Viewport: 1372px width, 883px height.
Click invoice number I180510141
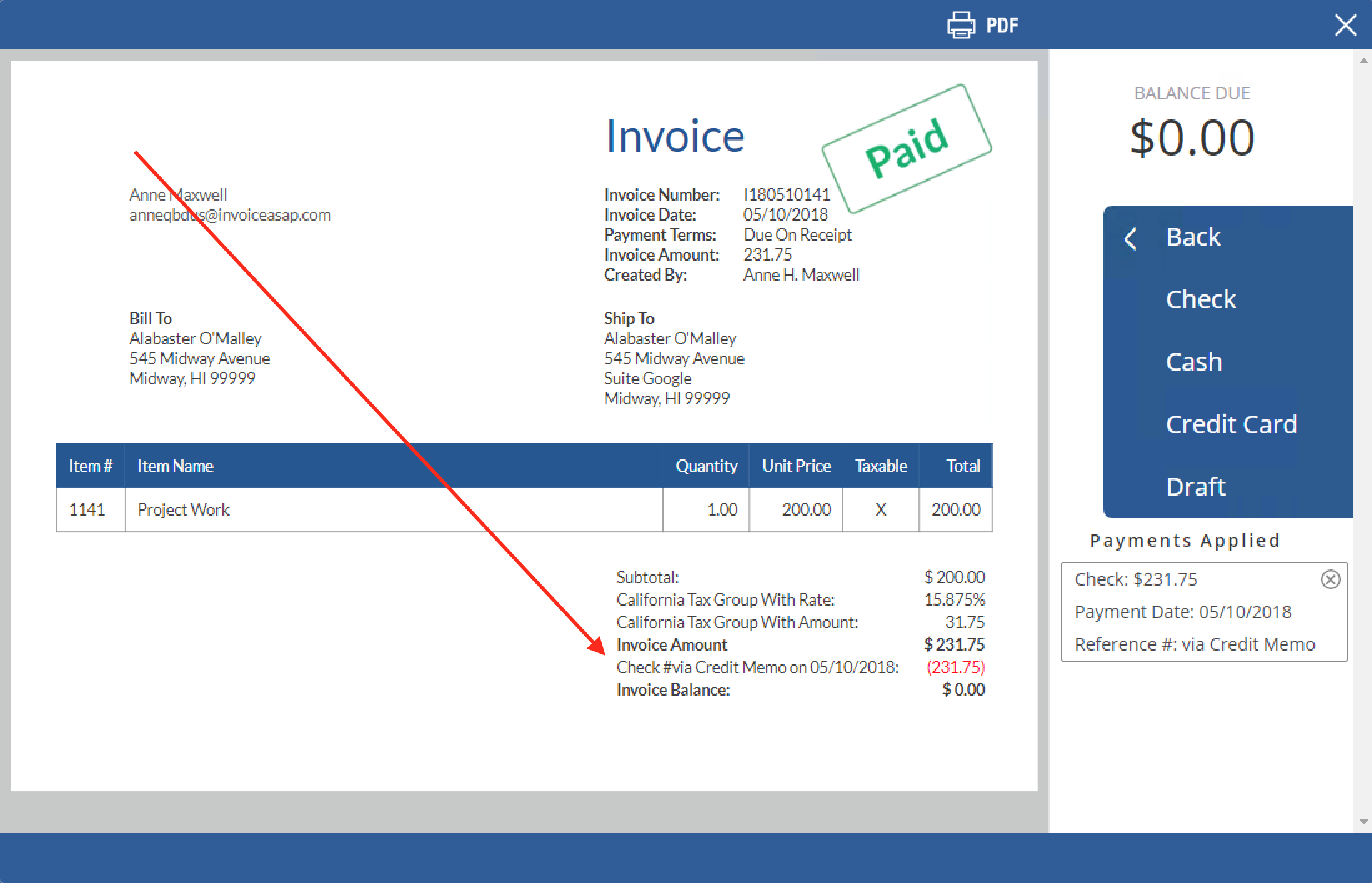[787, 194]
